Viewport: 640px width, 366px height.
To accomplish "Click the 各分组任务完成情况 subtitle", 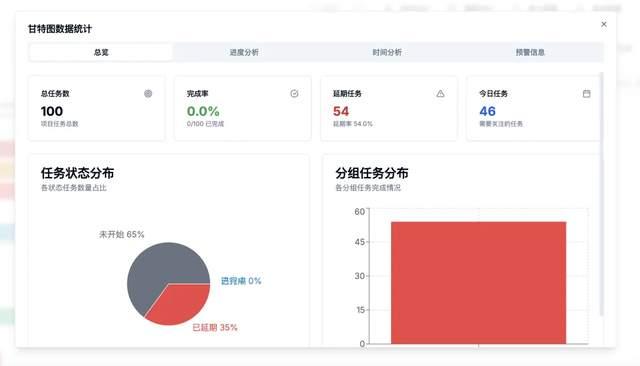I will (x=368, y=188).
